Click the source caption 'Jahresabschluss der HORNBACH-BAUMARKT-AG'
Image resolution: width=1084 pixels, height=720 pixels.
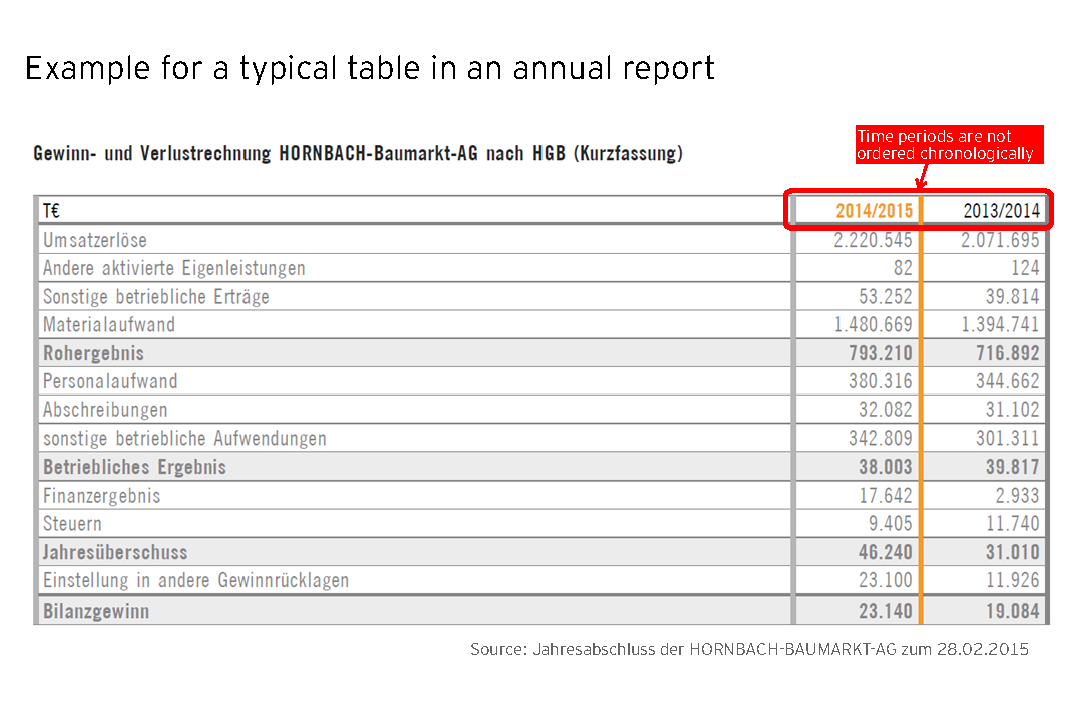[x=714, y=649]
